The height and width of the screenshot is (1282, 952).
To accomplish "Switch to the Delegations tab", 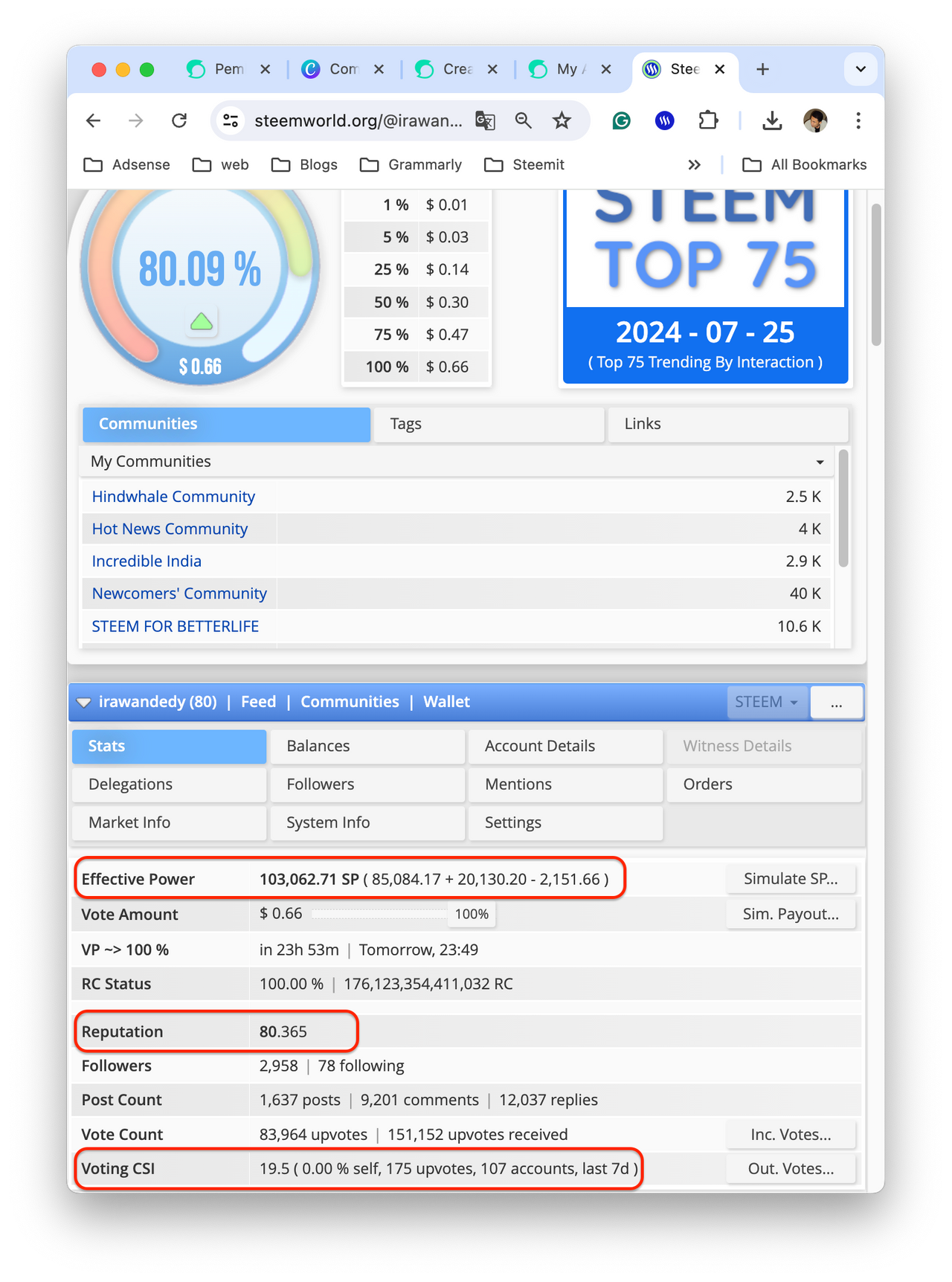I will (x=169, y=785).
